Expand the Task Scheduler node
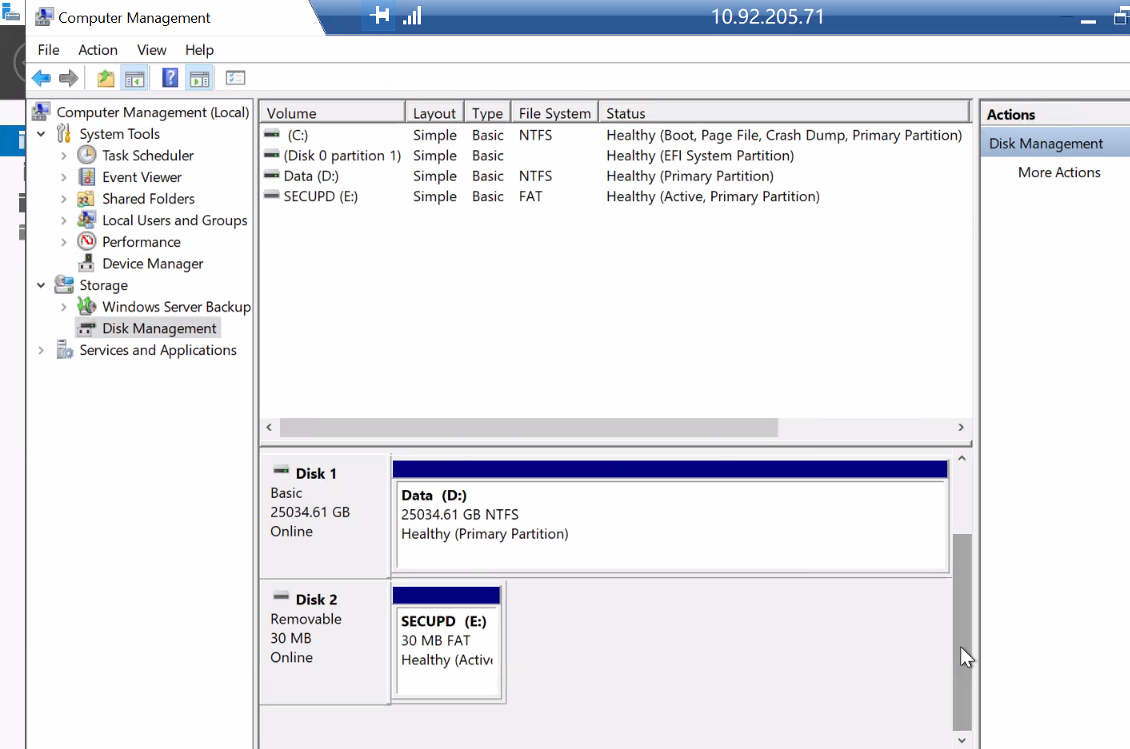 coord(63,156)
